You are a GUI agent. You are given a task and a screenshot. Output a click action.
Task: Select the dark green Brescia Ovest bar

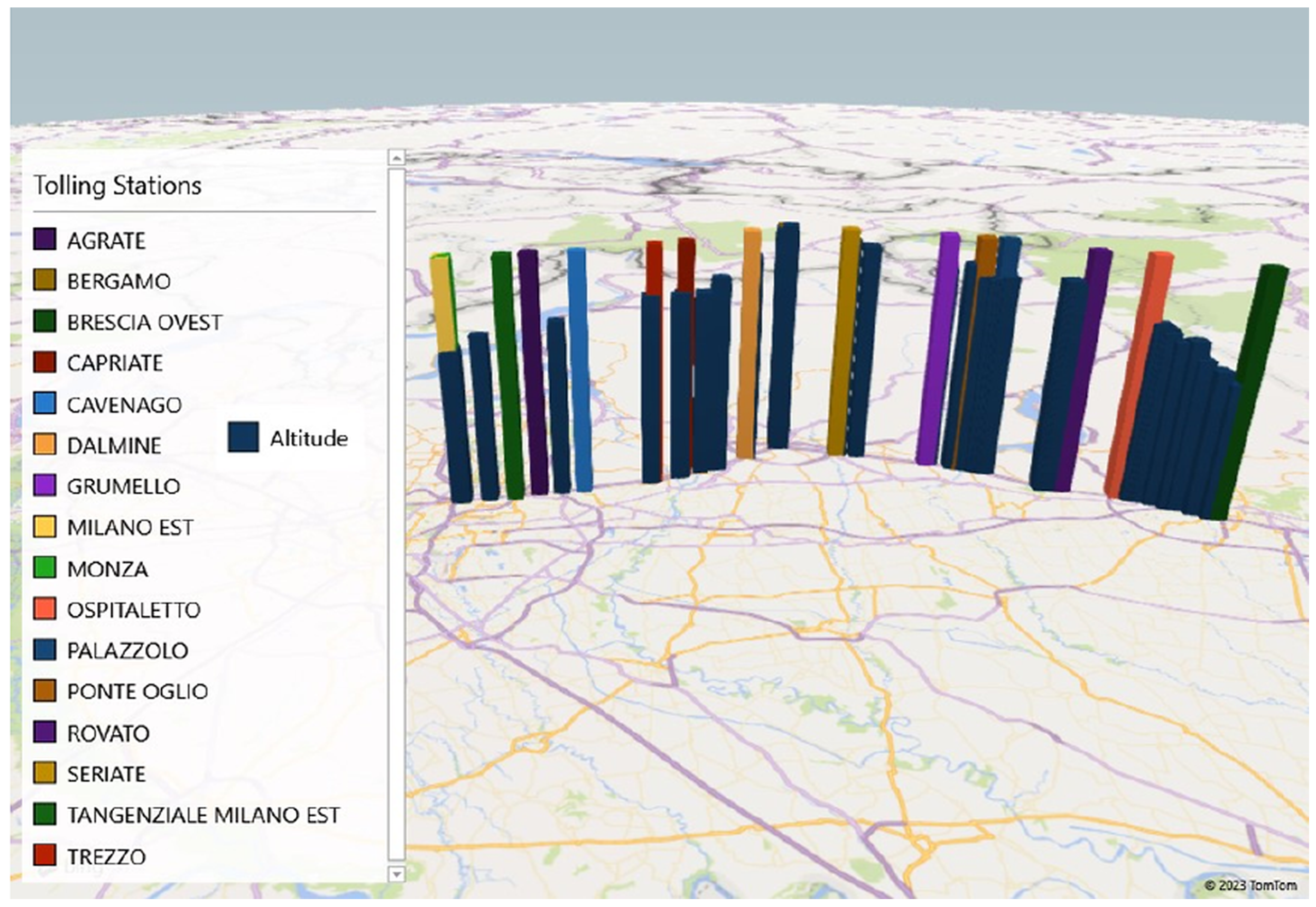pyautogui.click(x=1250, y=392)
